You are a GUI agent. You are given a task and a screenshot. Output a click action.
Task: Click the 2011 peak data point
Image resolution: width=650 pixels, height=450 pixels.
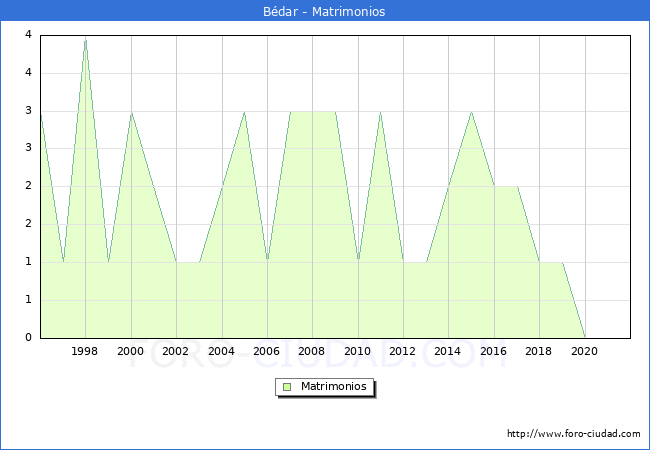tap(381, 112)
